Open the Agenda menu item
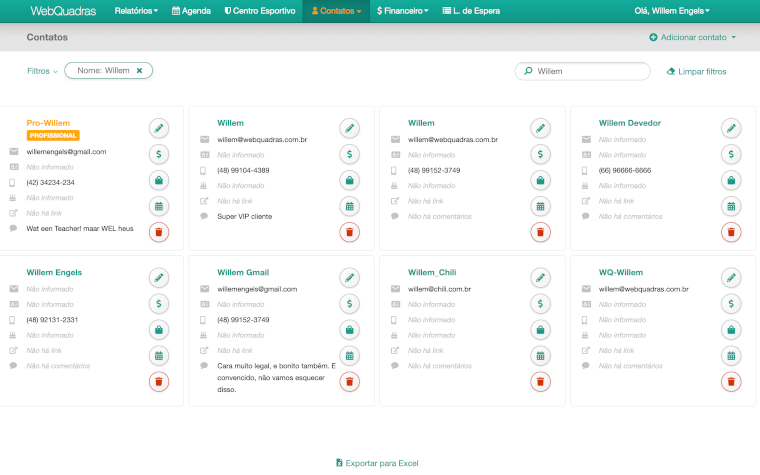 tap(191, 11)
